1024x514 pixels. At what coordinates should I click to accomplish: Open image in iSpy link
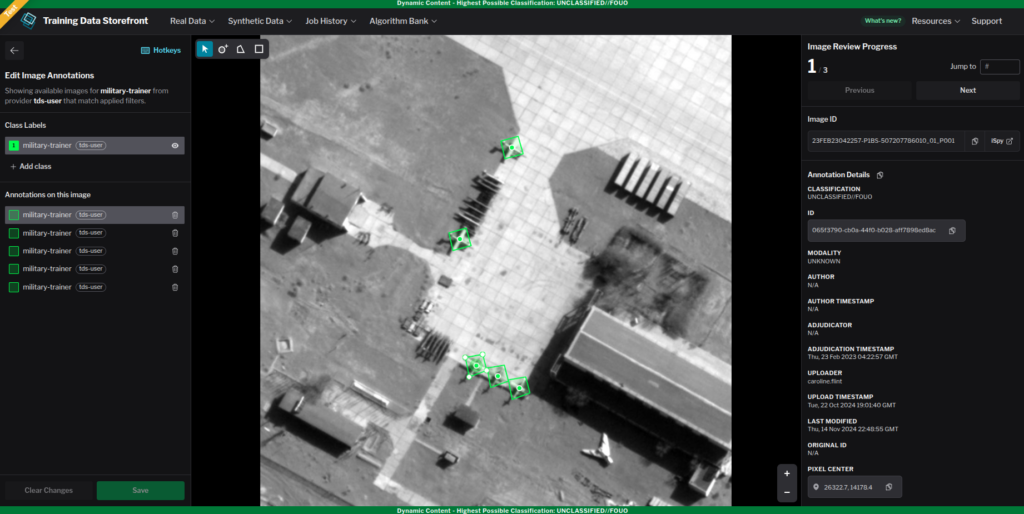coord(1002,141)
